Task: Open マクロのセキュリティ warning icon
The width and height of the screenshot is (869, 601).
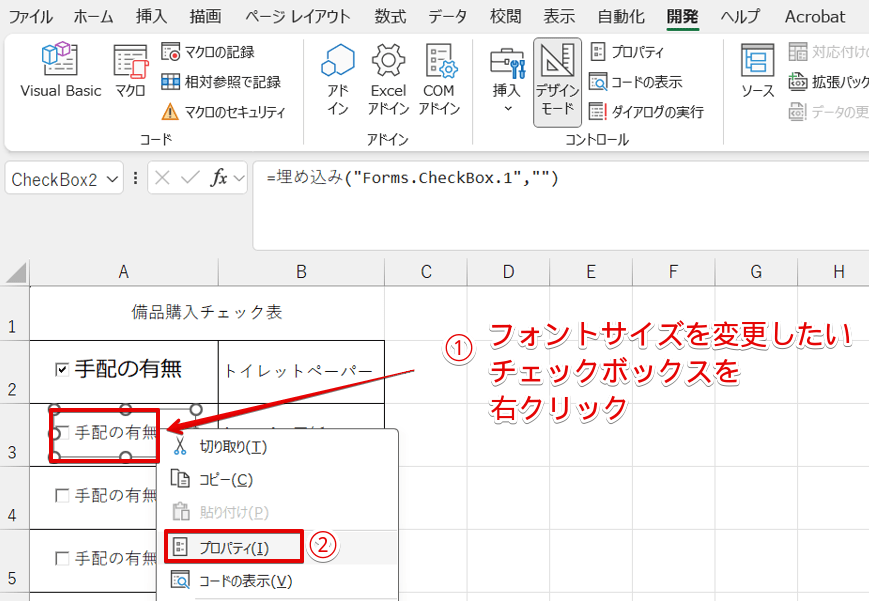Action: point(170,112)
